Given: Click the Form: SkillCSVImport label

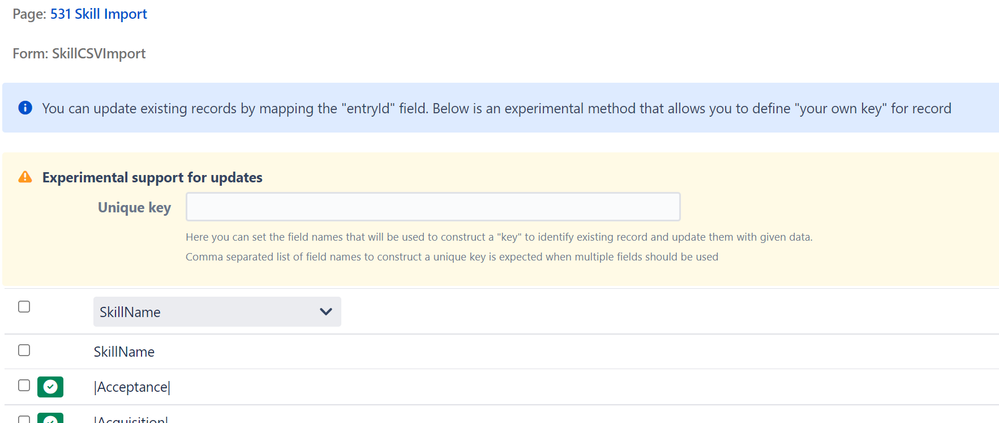Looking at the screenshot, I should (79, 54).
